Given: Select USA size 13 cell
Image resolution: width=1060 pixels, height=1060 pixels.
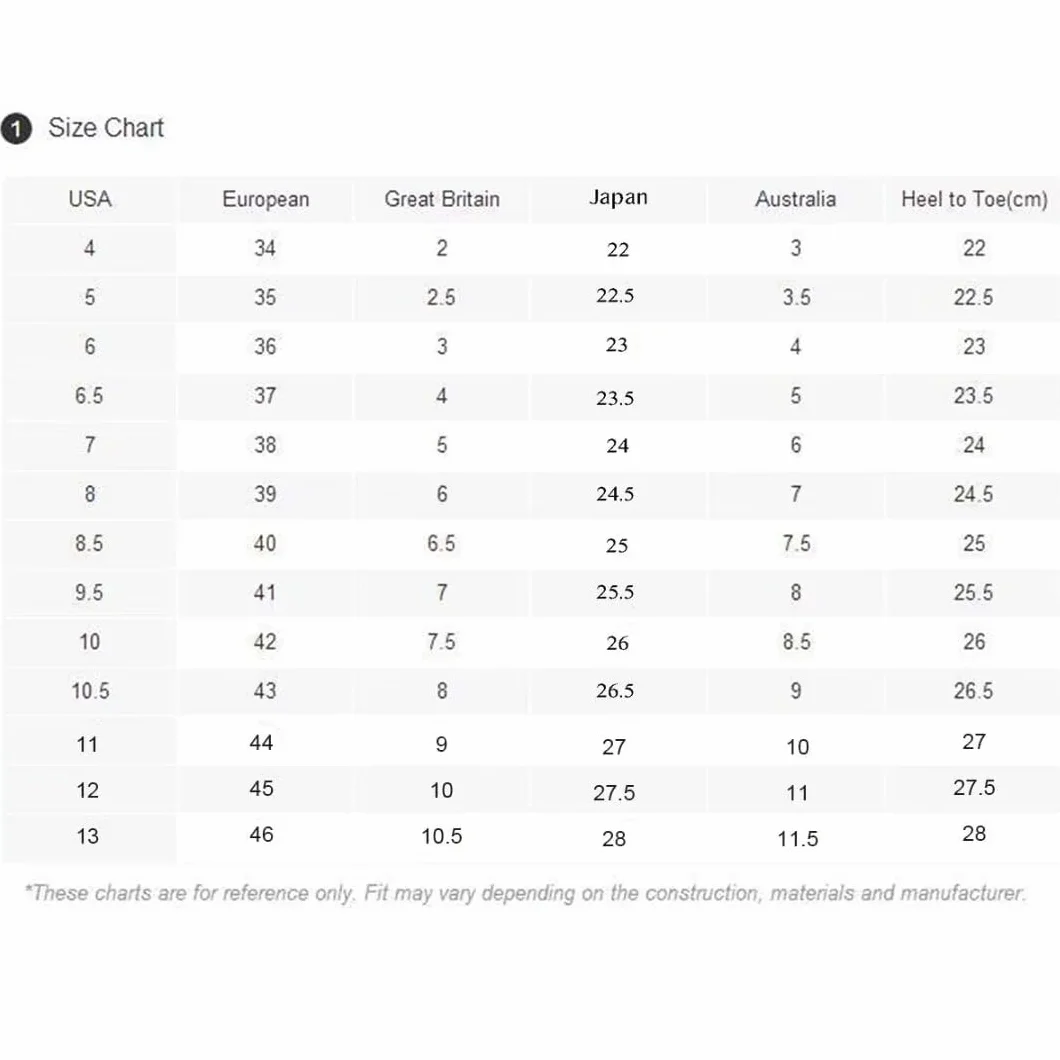Looking at the screenshot, I should point(87,836).
